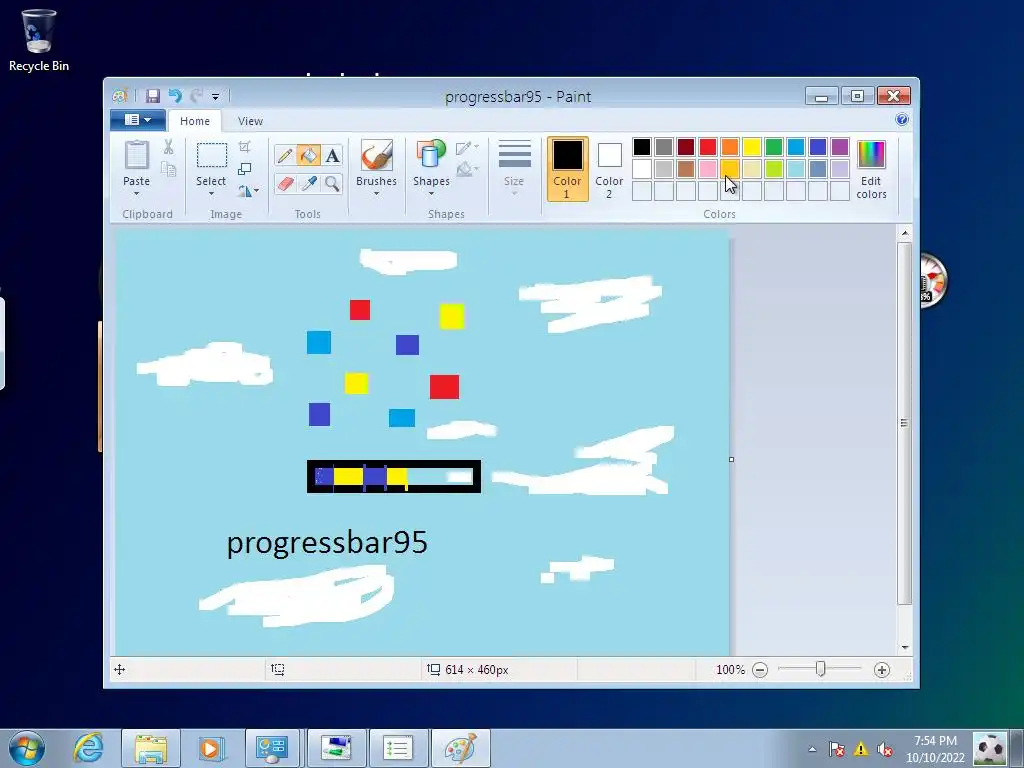Launch Internet Explorer from taskbar
The width and height of the screenshot is (1024, 768).
click(88, 748)
